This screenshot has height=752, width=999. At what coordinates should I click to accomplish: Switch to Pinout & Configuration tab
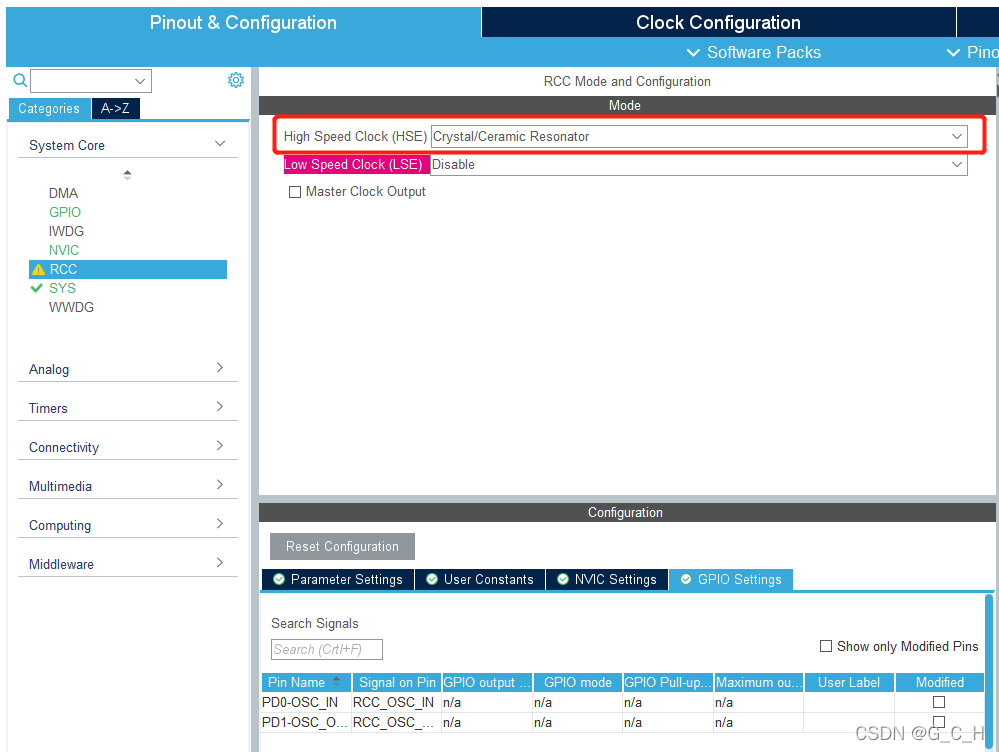(x=243, y=22)
